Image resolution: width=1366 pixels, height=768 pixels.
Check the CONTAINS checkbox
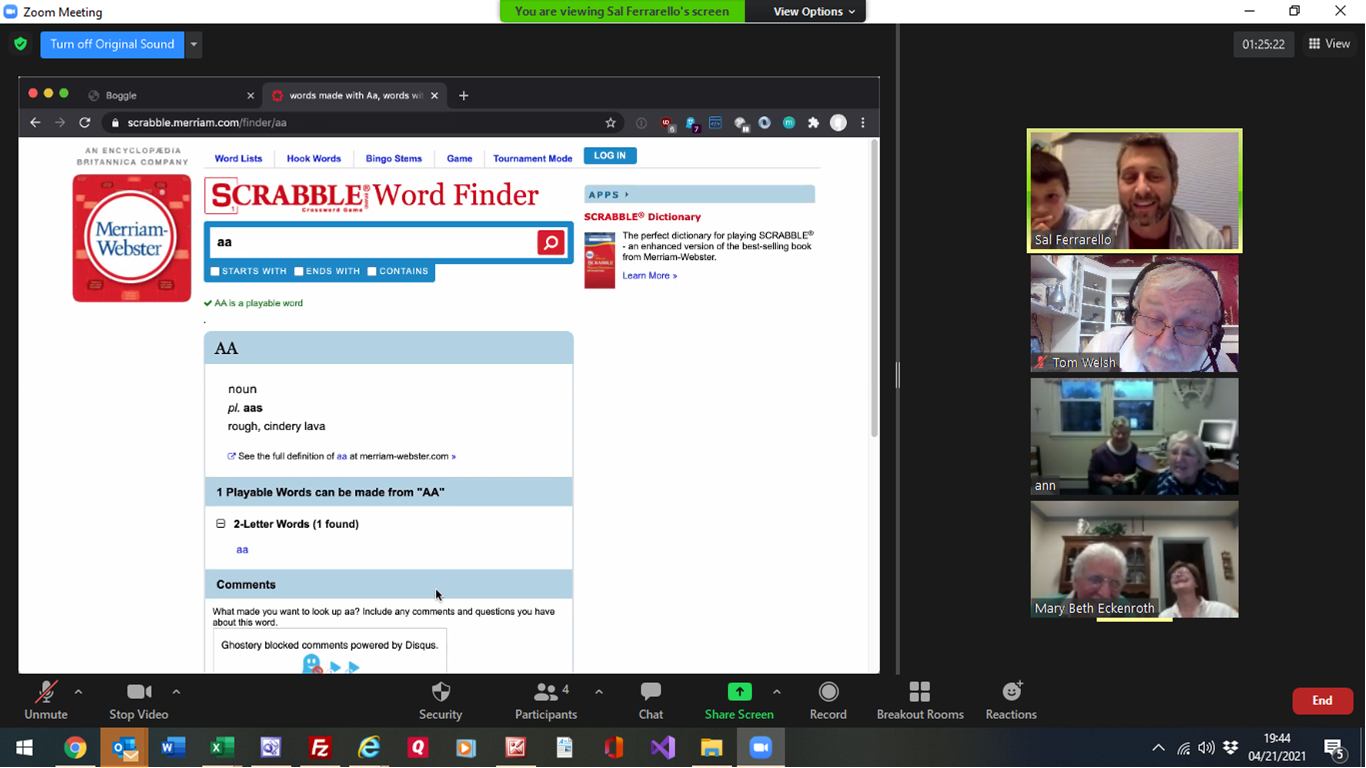(372, 271)
